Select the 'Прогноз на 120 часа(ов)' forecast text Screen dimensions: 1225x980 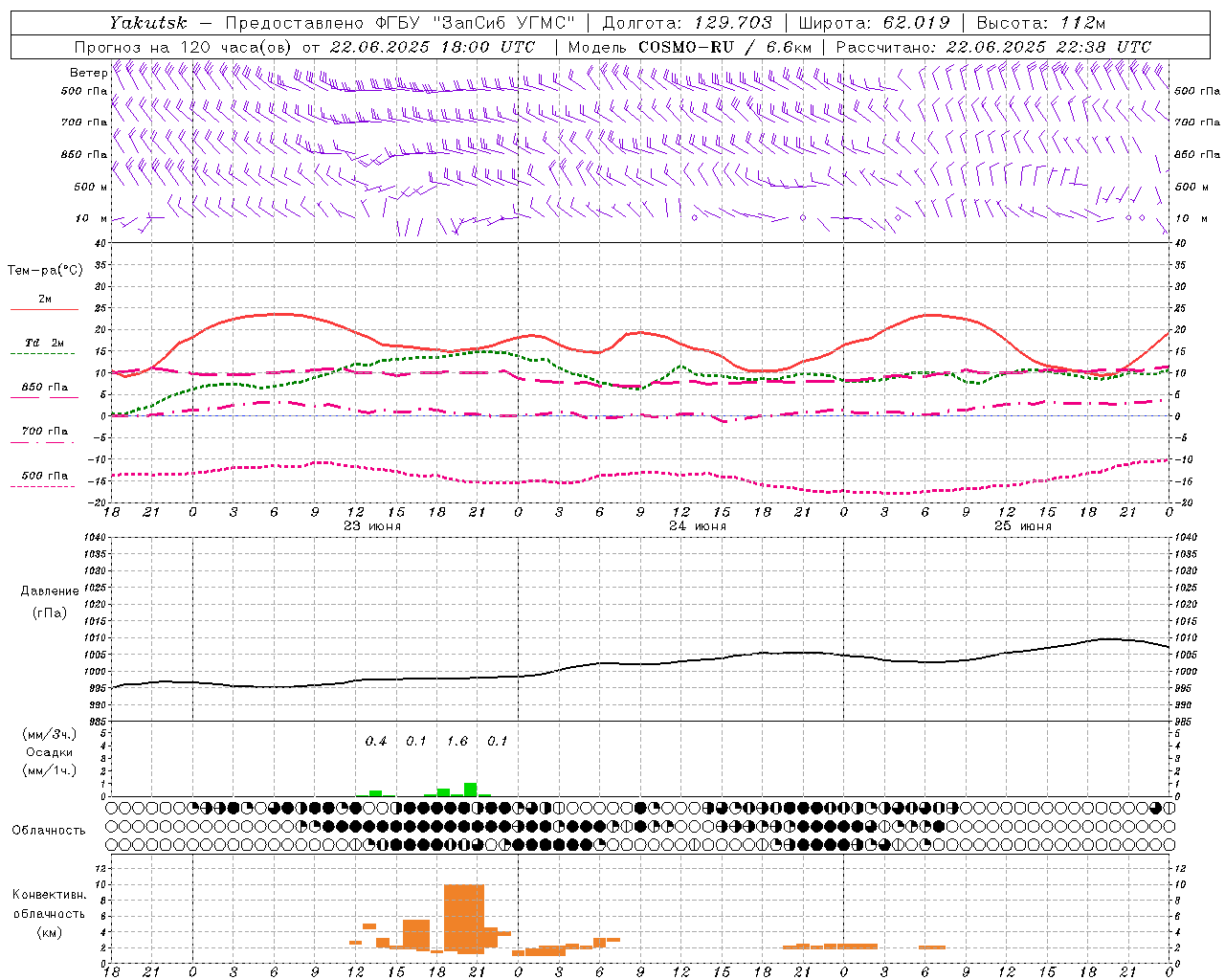coord(183,47)
